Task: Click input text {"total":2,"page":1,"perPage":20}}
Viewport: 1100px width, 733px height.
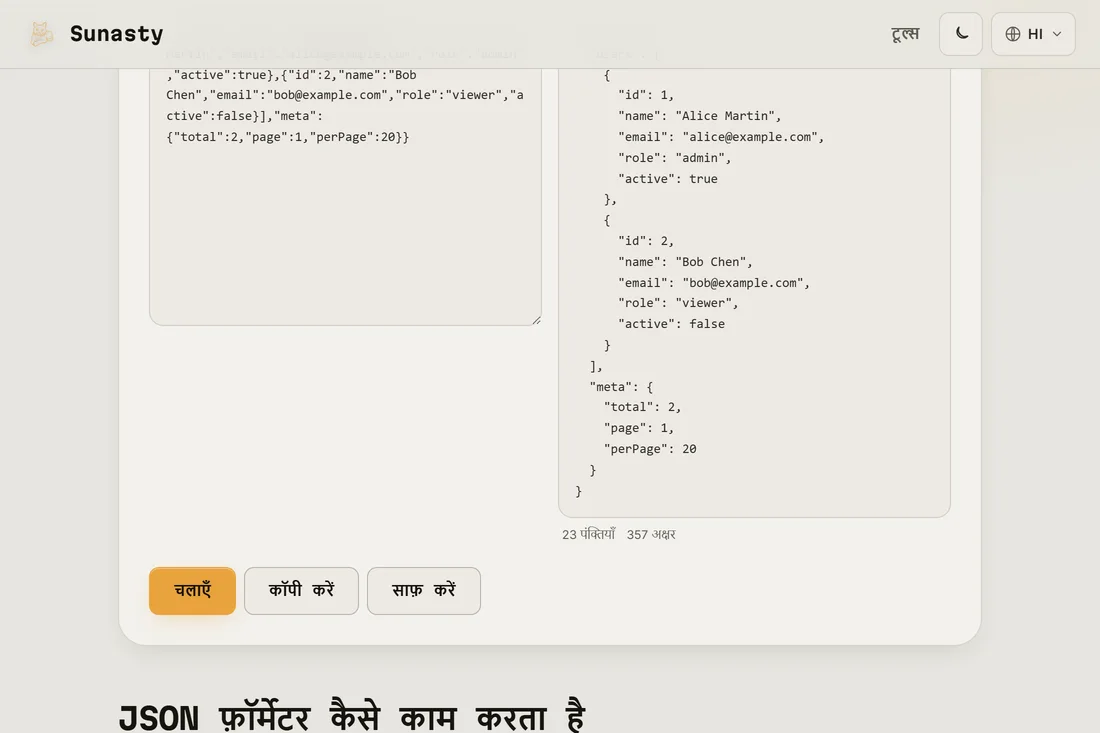Action: click(x=288, y=137)
